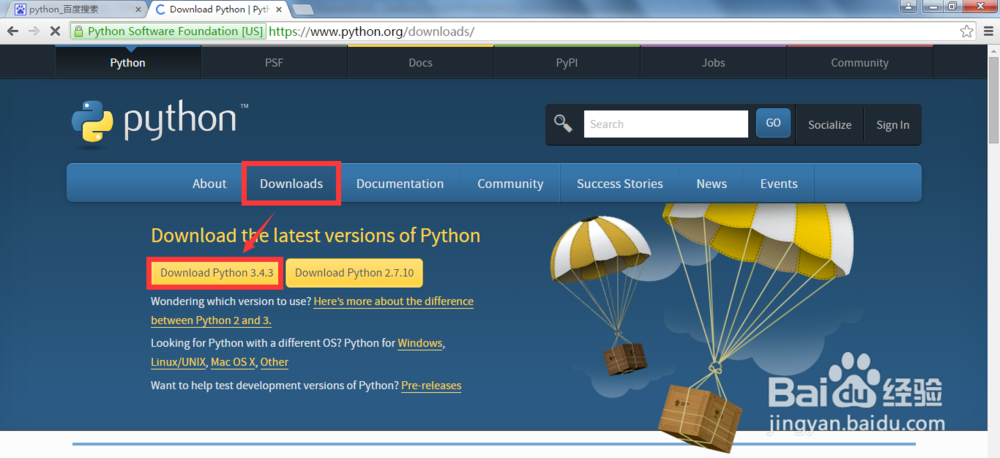
Task: Click the magnifying glass search icon
Action: [563, 123]
